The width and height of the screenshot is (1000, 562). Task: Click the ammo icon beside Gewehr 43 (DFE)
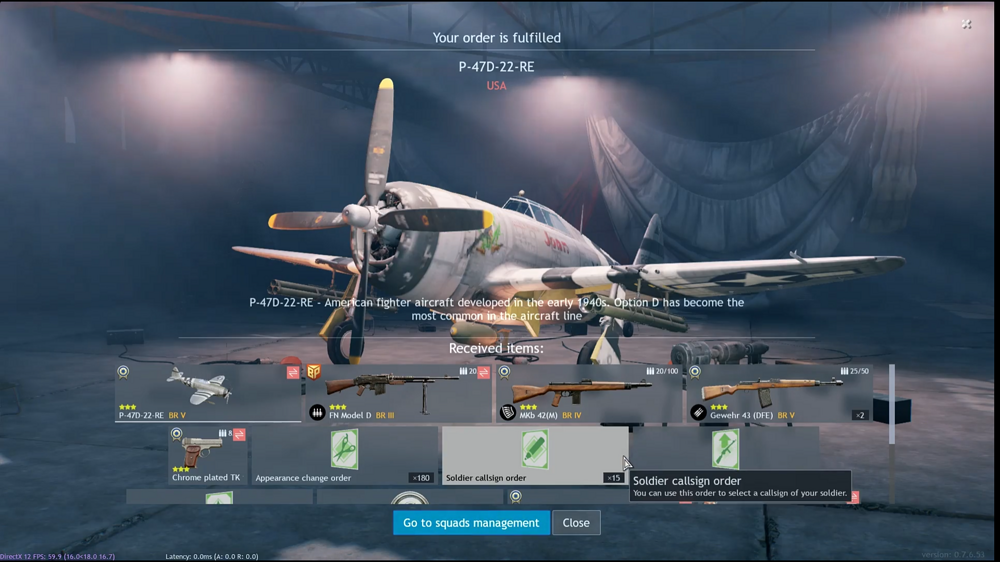698,413
